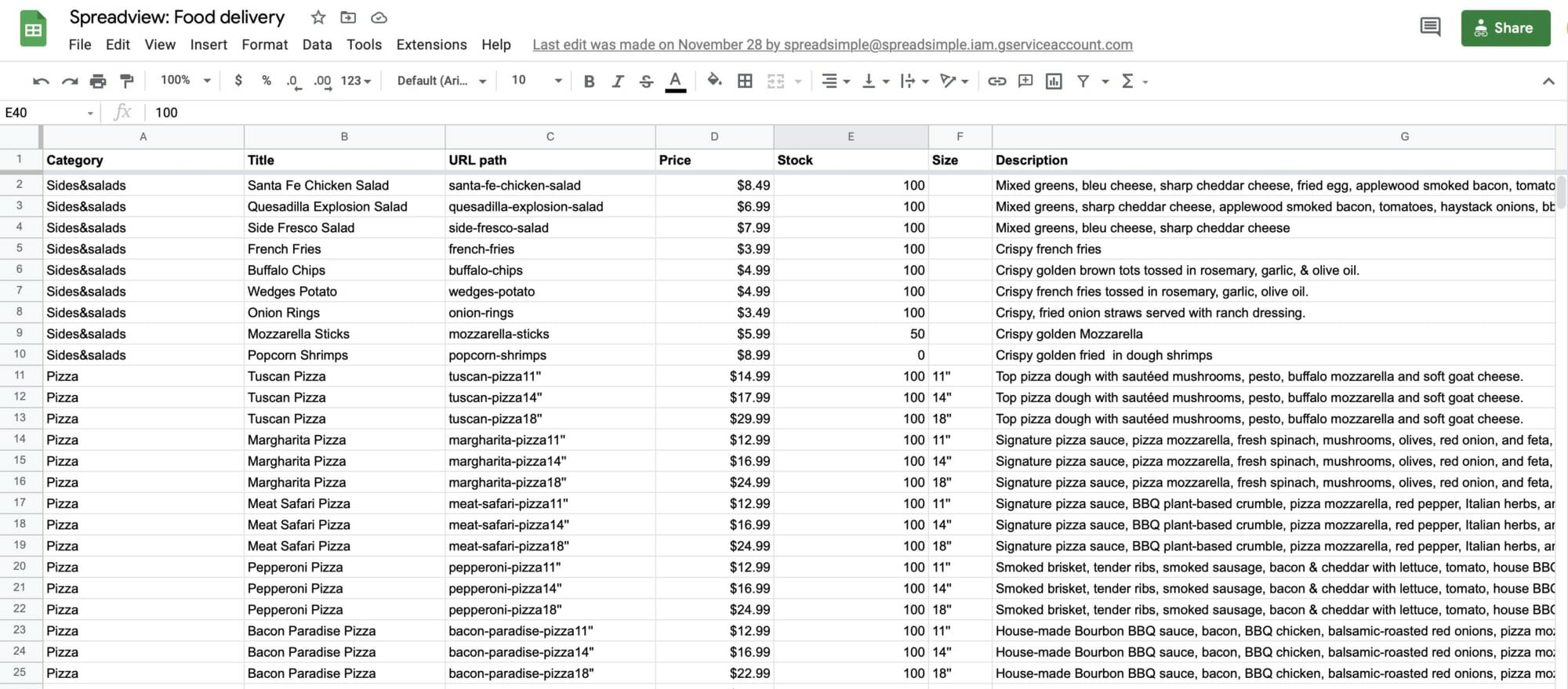
Task: Toggle italic formatting
Action: point(618,81)
